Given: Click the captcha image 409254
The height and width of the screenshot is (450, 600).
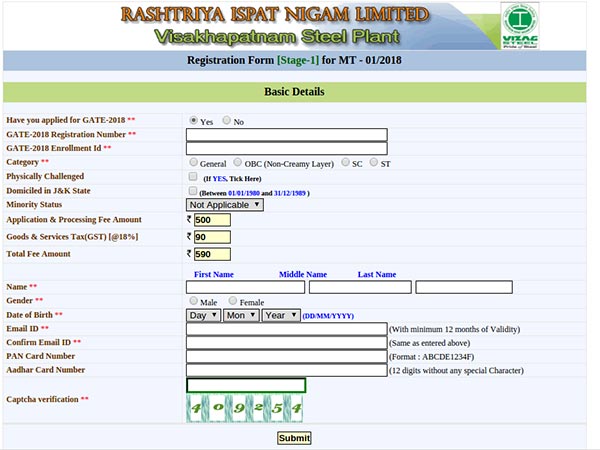Looking at the screenshot, I should (245, 408).
